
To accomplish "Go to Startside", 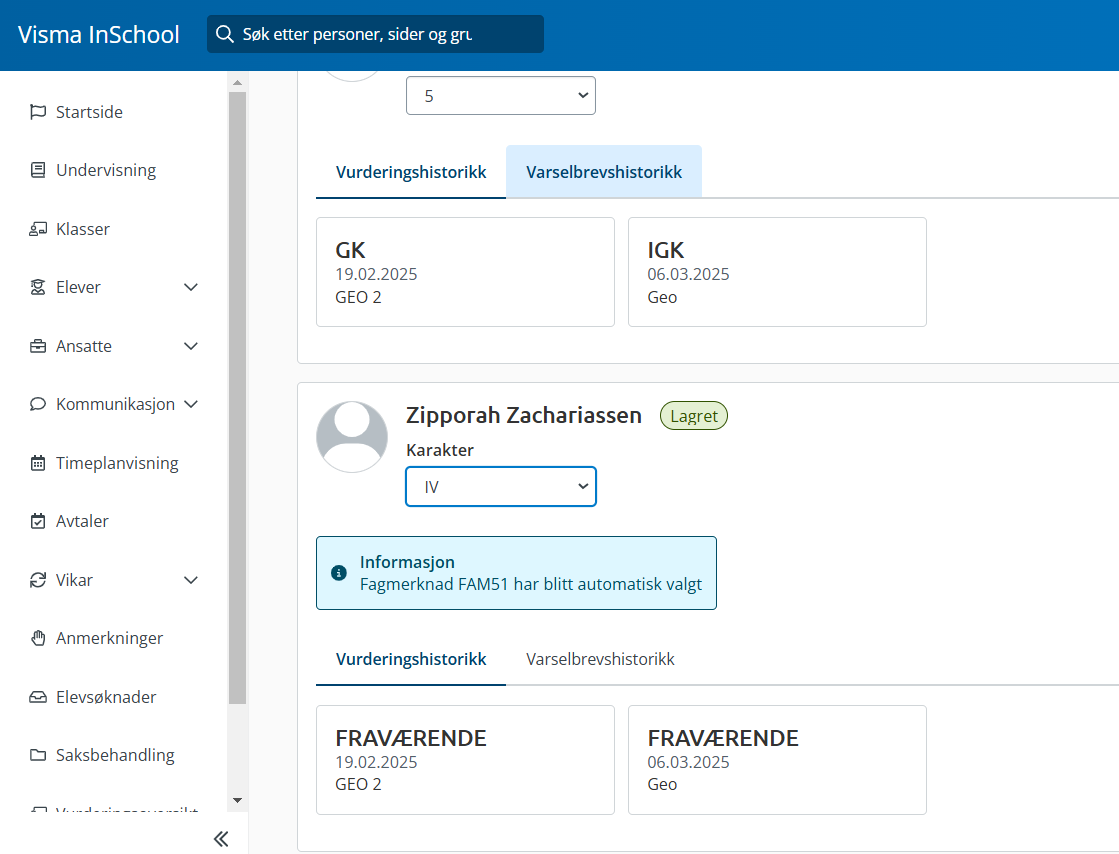I will tap(89, 112).
